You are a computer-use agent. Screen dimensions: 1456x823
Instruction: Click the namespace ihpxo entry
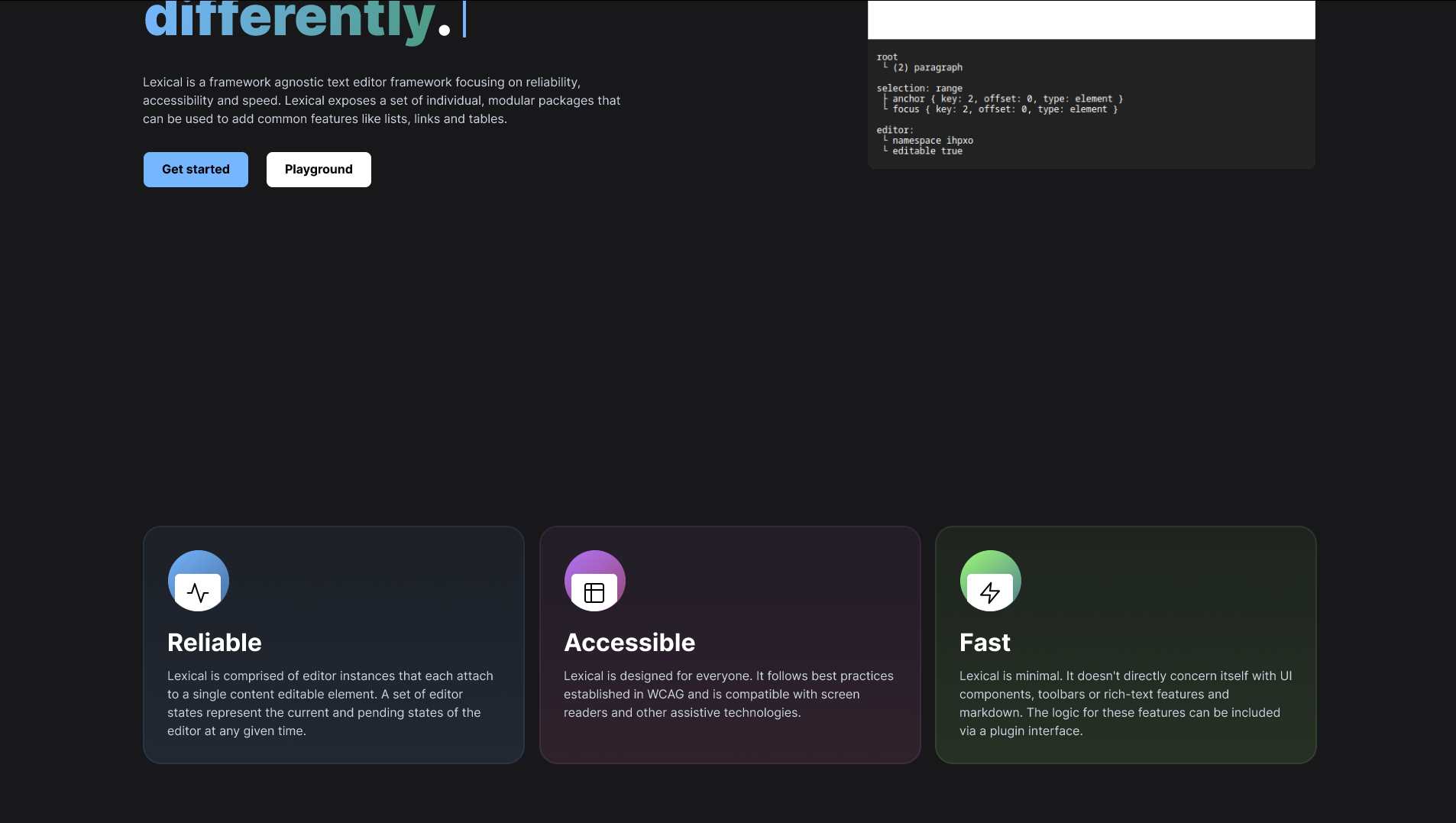933,140
